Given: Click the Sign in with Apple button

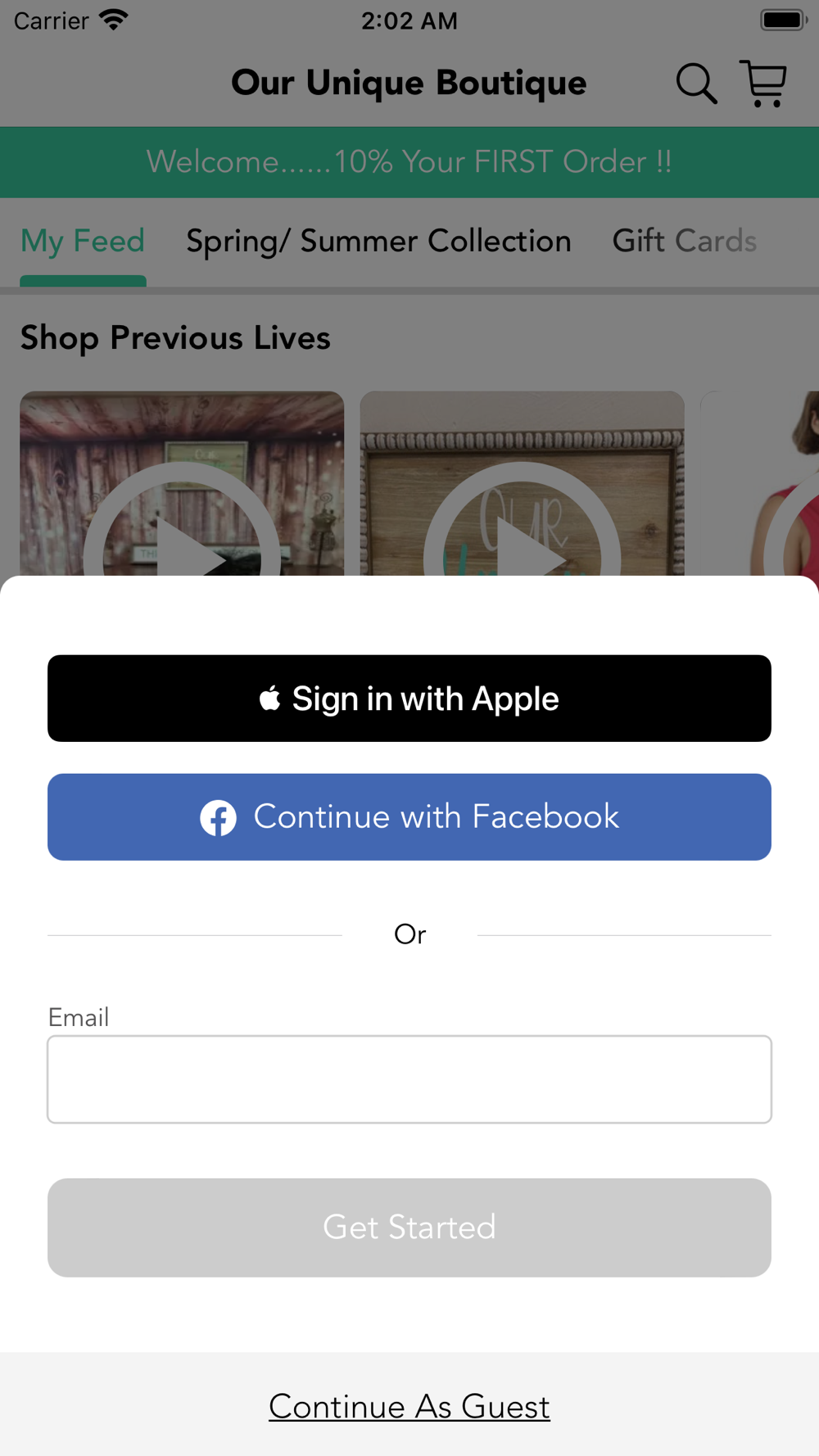Looking at the screenshot, I should pyautogui.click(x=409, y=699).
